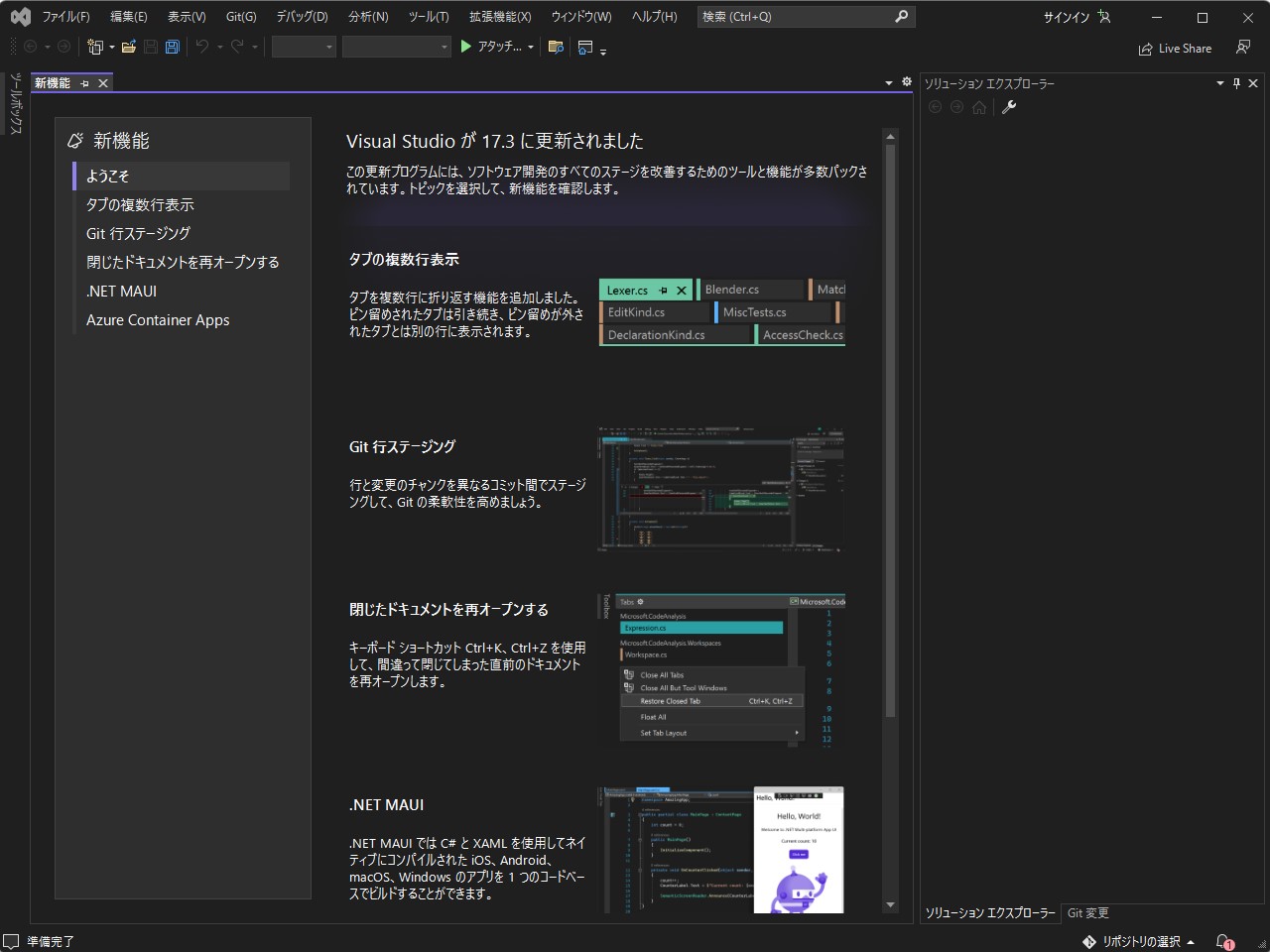Click the .NET MAUI preview thumbnail
1270x952 pixels.
point(721,850)
